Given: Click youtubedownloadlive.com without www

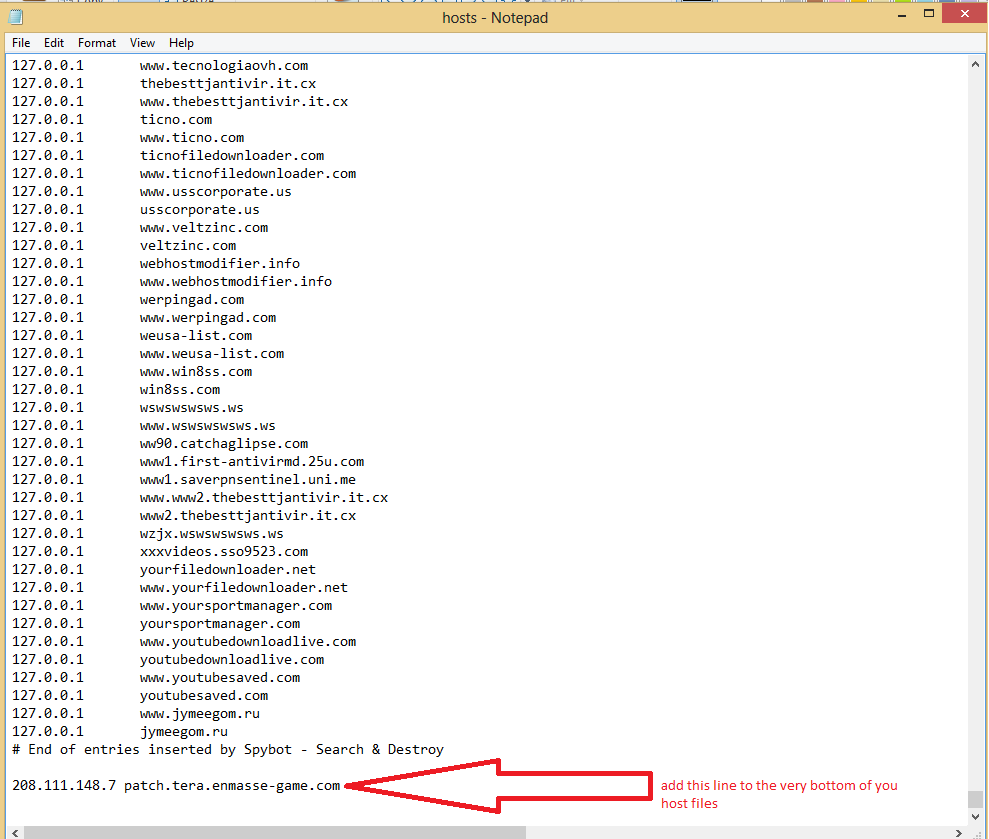Looking at the screenshot, I should (231, 659).
